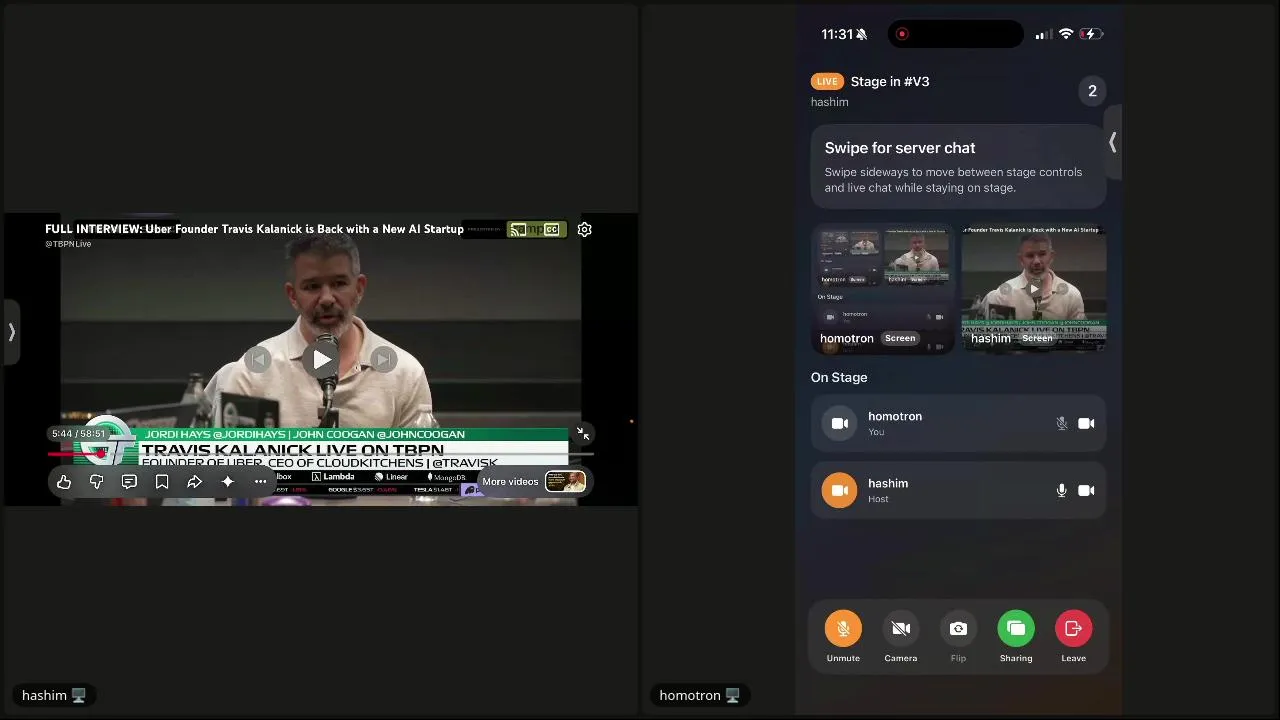Image resolution: width=1280 pixels, height=720 pixels.
Task: Flip the camera
Action: click(958, 629)
